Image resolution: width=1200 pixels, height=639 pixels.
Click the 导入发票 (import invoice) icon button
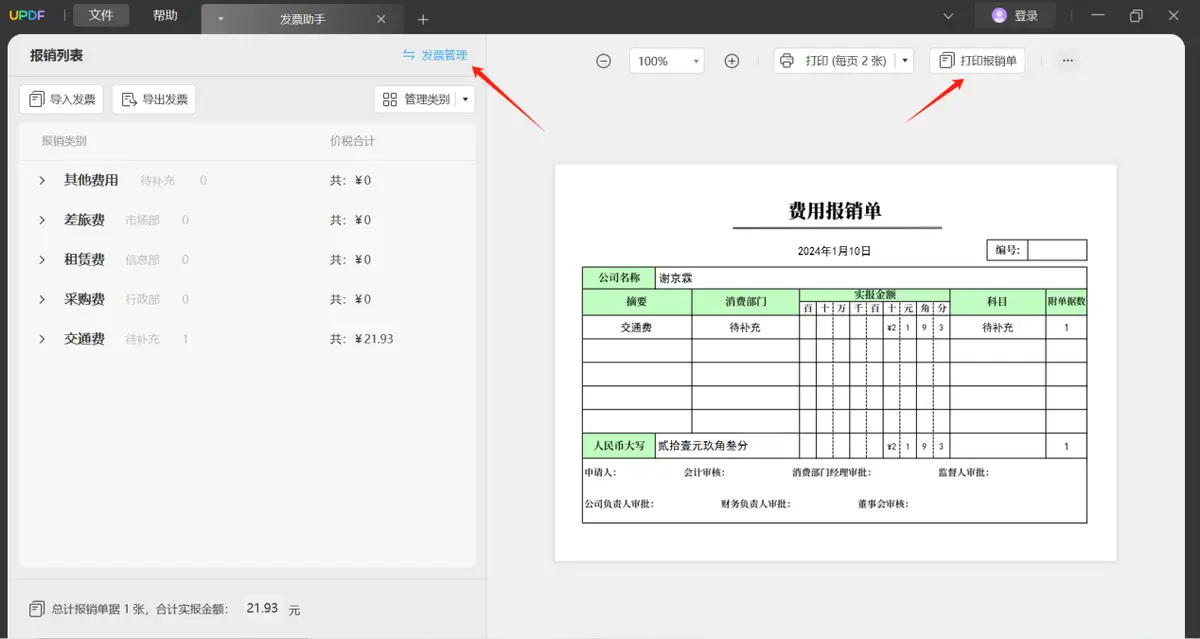(x=35, y=98)
